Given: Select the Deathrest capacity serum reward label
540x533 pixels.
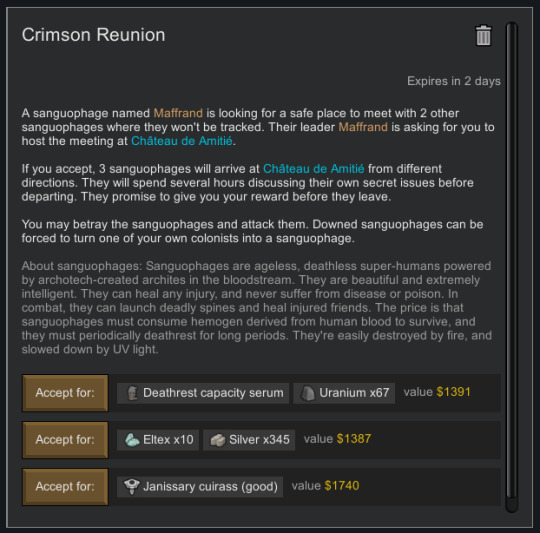Looking at the screenshot, I should 213,393.
